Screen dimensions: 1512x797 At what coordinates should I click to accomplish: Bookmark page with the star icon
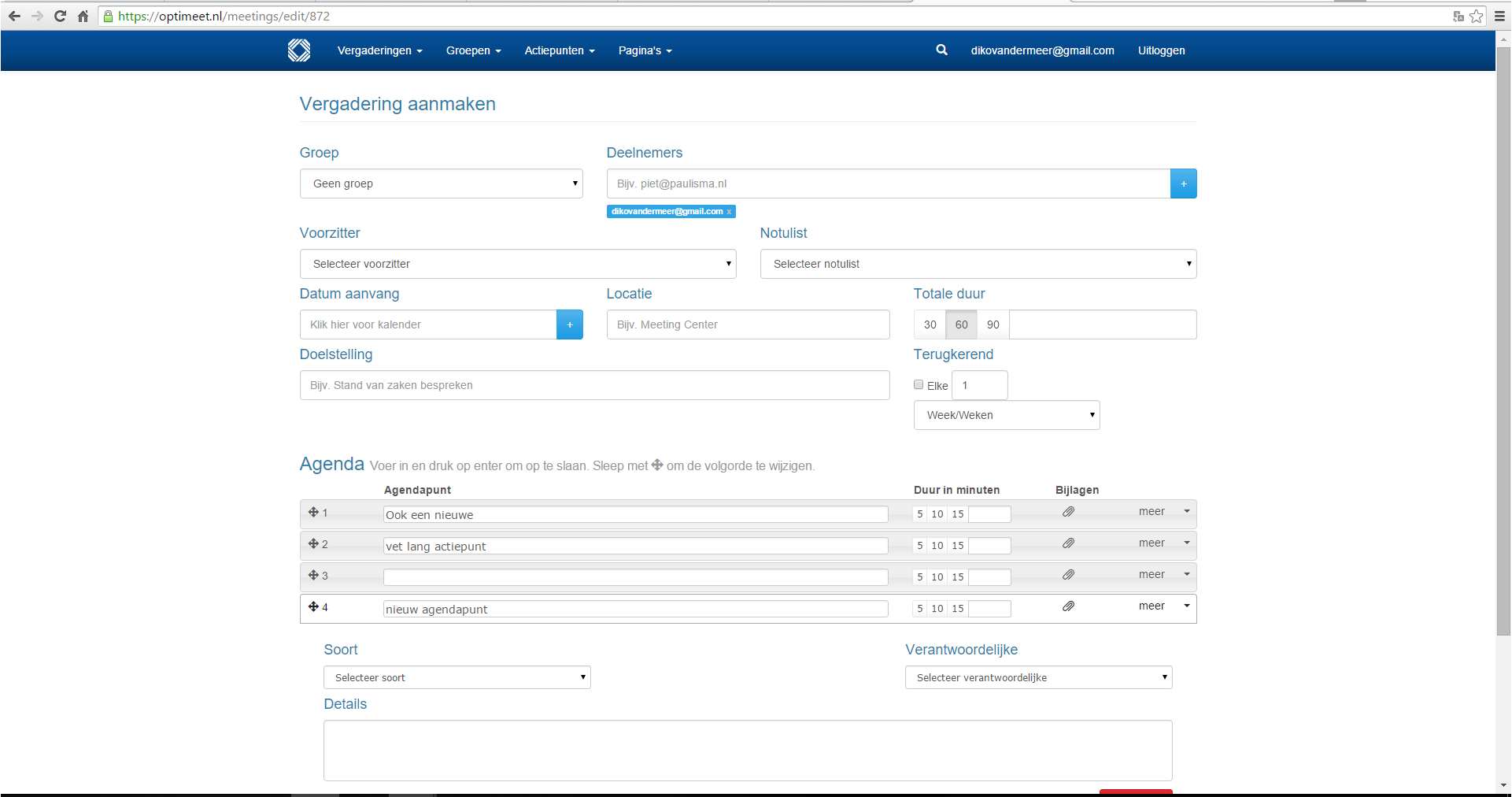pyautogui.click(x=1477, y=16)
